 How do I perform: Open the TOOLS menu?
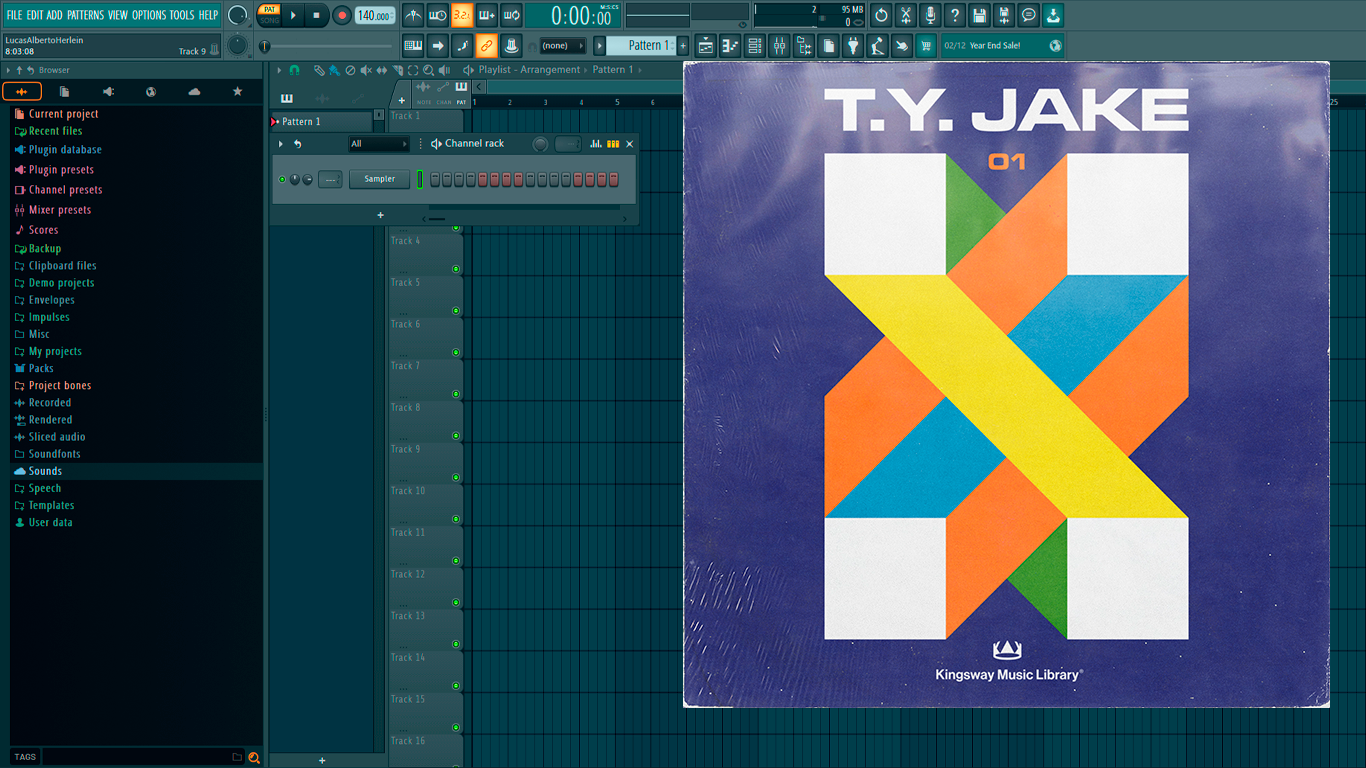click(x=182, y=15)
